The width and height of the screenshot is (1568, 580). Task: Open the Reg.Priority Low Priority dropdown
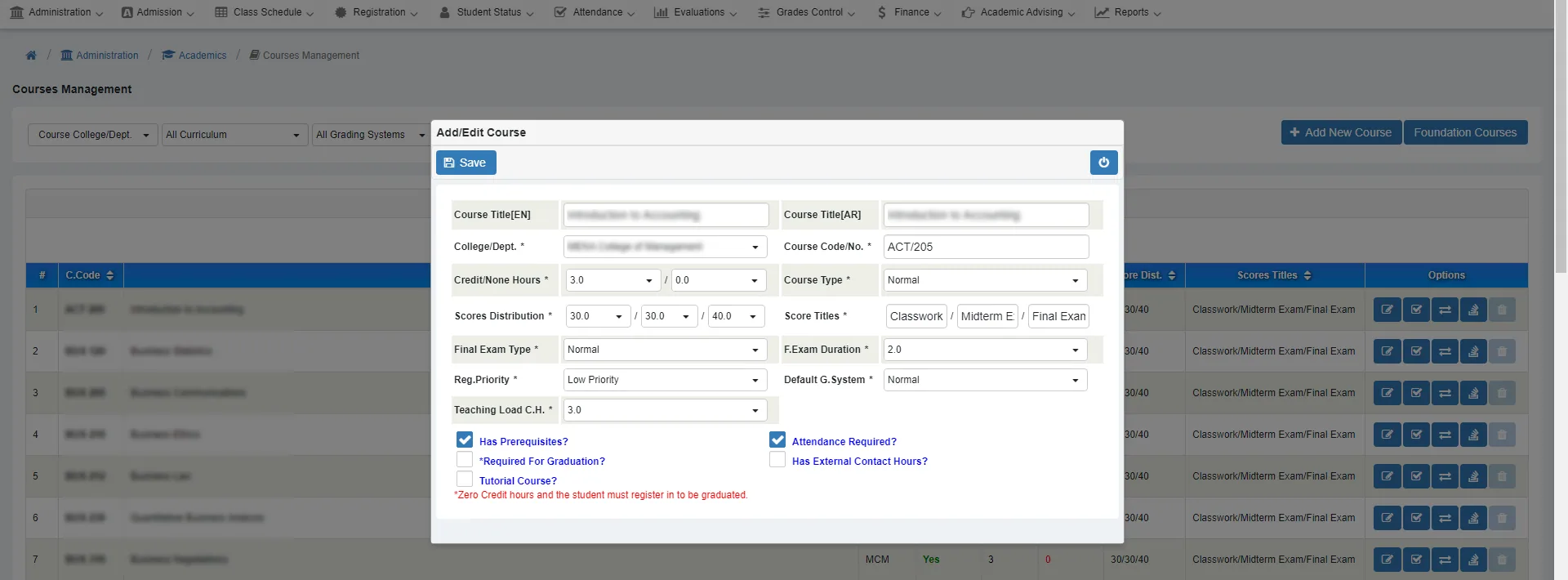[x=666, y=380]
